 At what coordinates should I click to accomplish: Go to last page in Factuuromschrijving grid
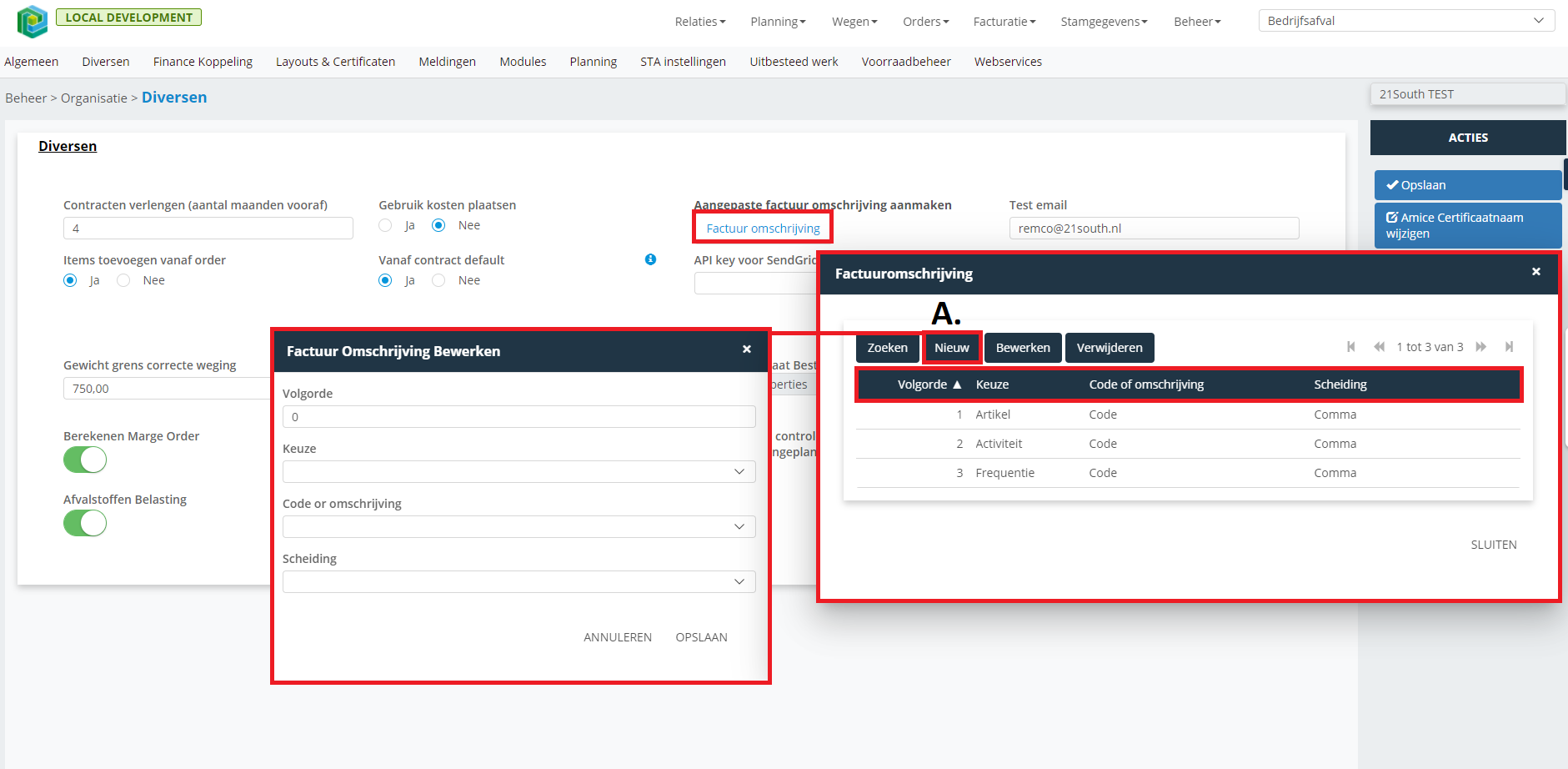click(x=1509, y=347)
